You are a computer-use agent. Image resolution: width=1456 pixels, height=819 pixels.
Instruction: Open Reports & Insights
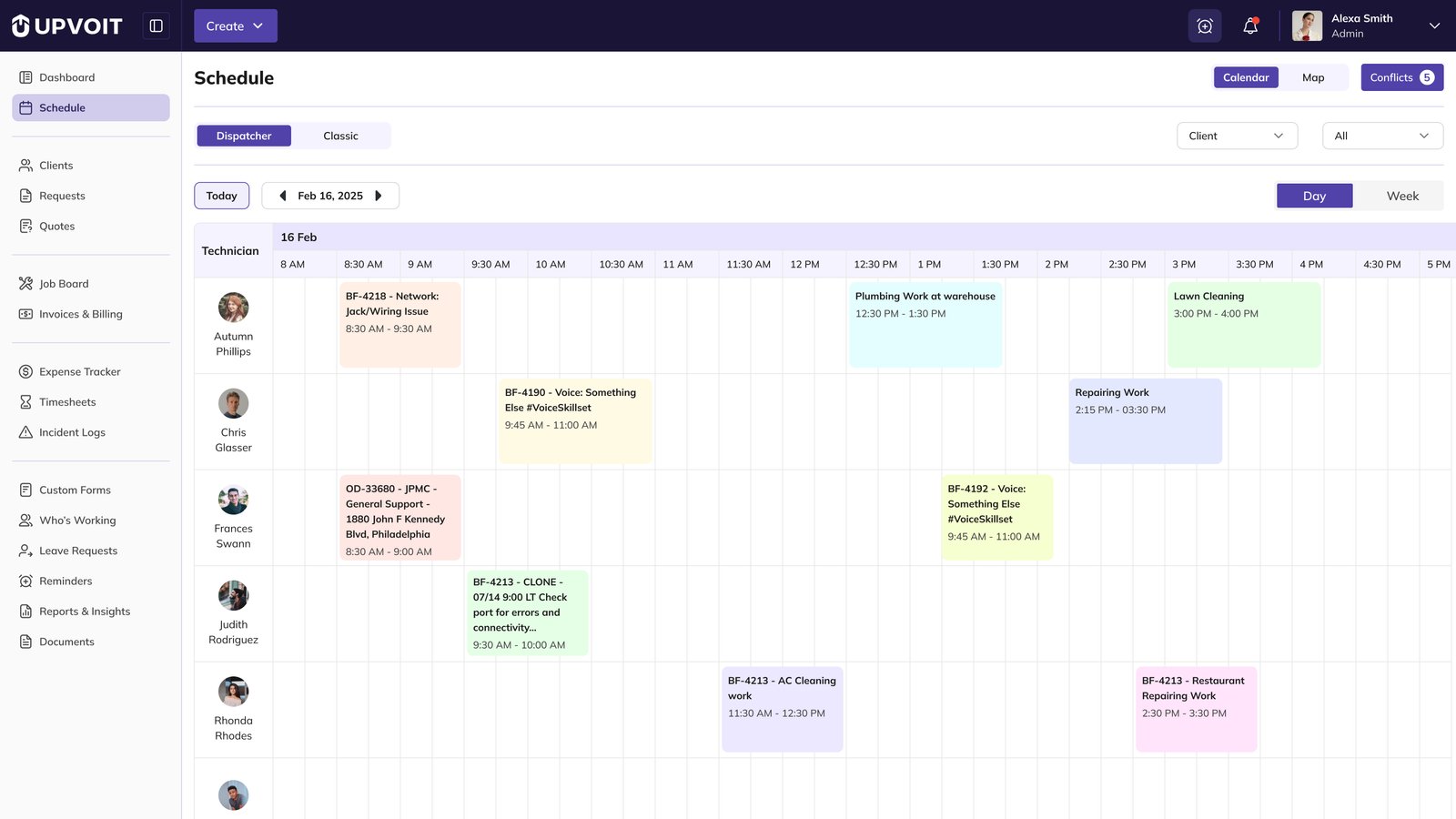84,612
